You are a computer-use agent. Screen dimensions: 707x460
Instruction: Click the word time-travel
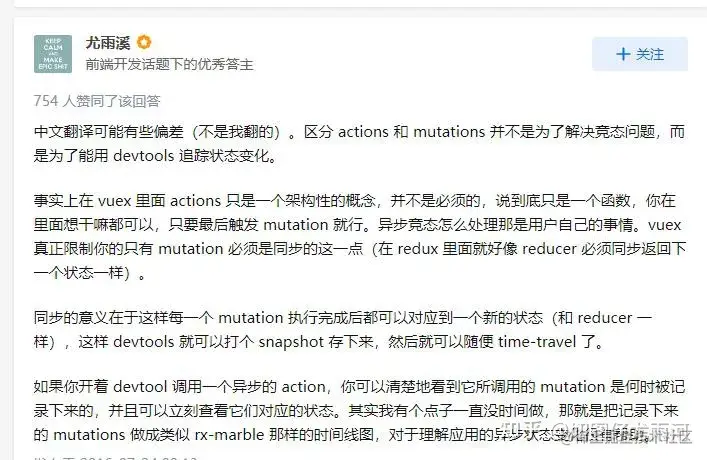[537, 342]
